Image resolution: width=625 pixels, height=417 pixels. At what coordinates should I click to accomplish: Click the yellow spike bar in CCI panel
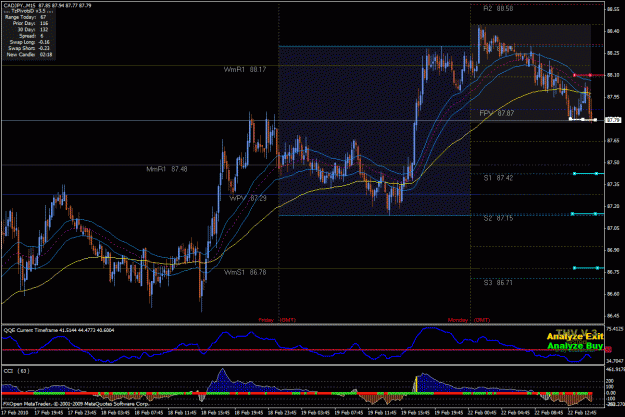[416, 384]
